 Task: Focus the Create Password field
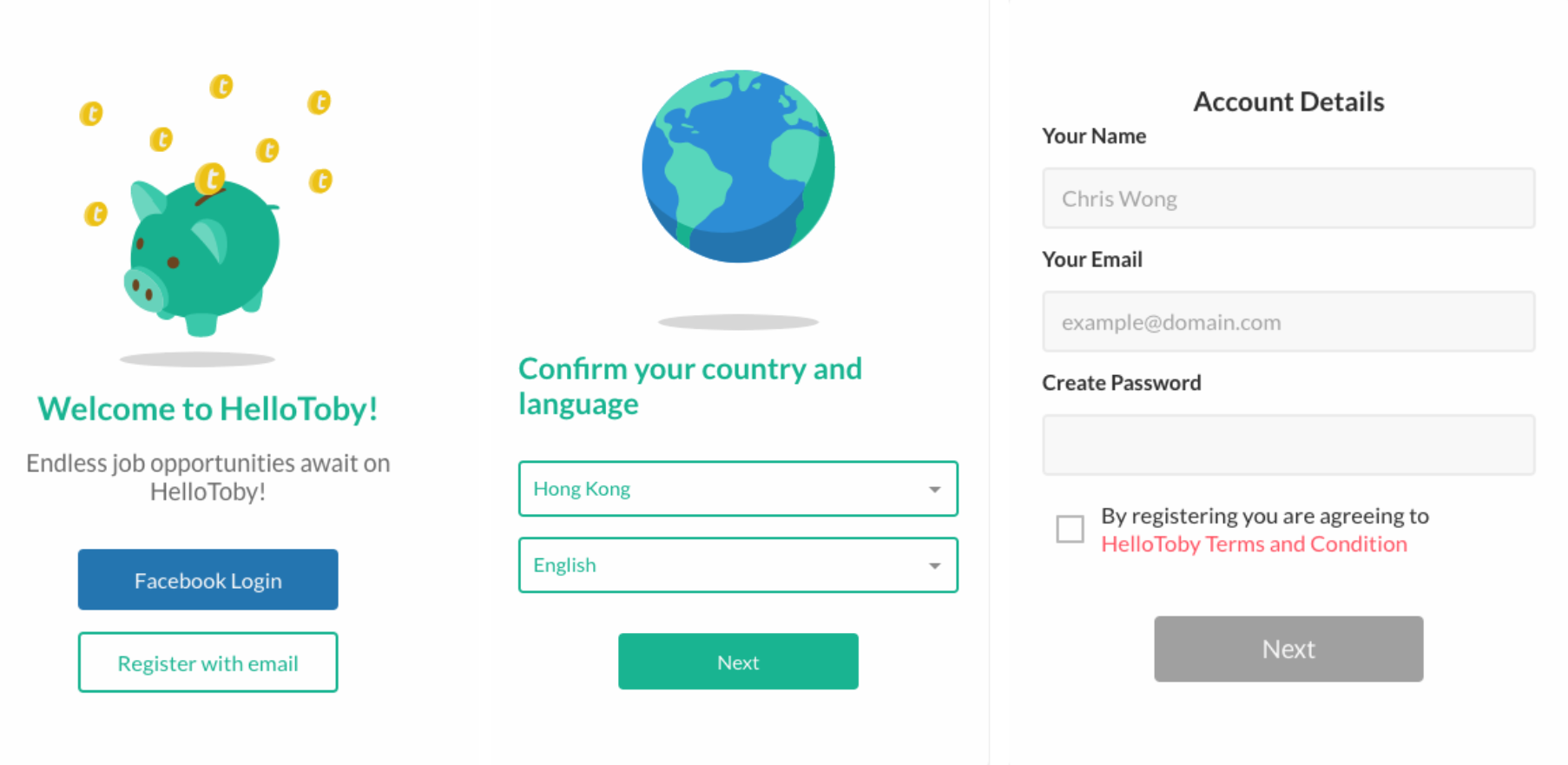coord(1288,445)
